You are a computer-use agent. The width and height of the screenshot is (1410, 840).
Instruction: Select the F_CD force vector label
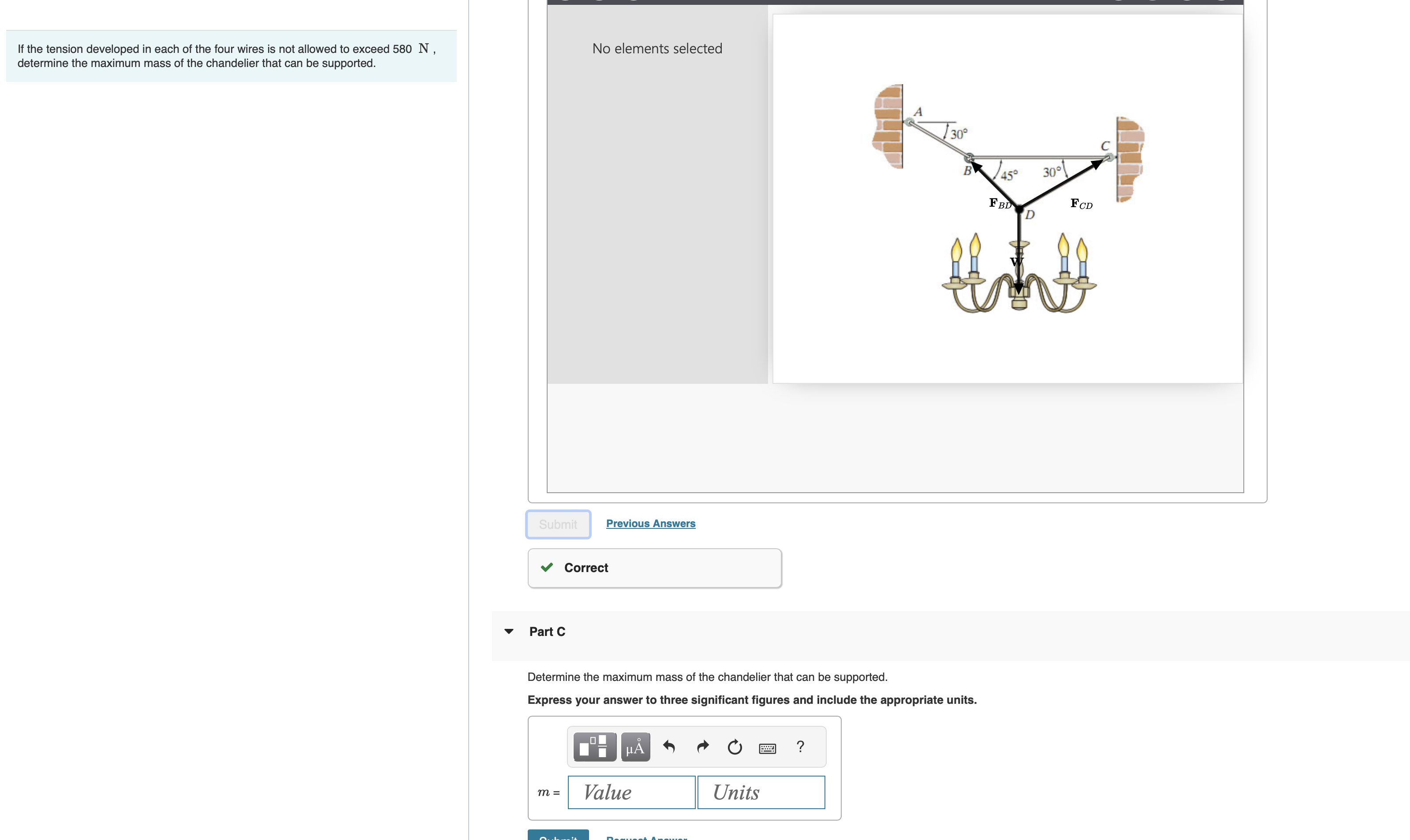point(1081,204)
